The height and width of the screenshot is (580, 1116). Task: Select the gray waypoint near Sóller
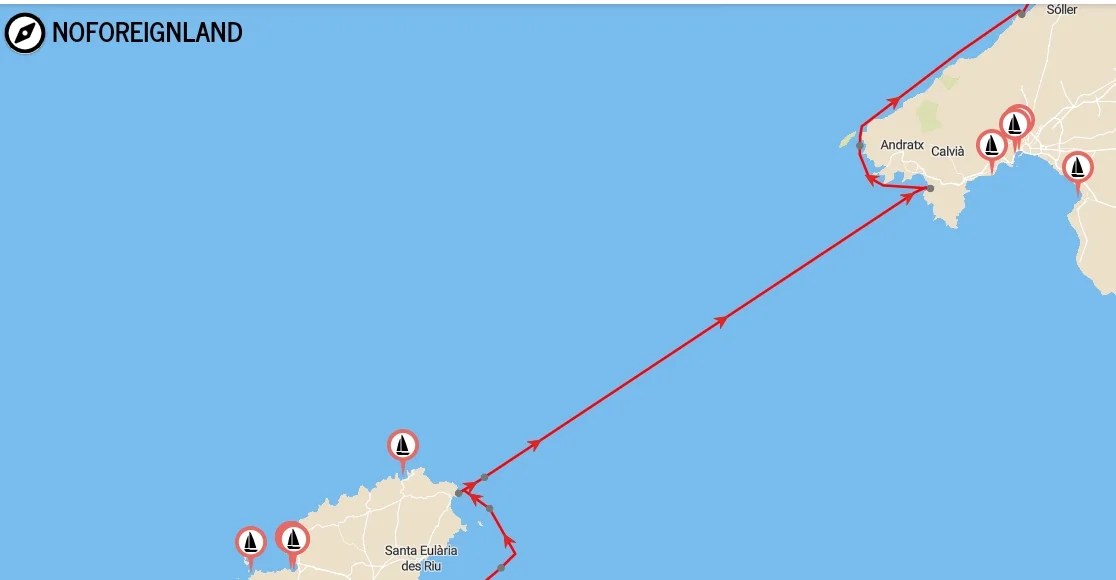(1021, 14)
